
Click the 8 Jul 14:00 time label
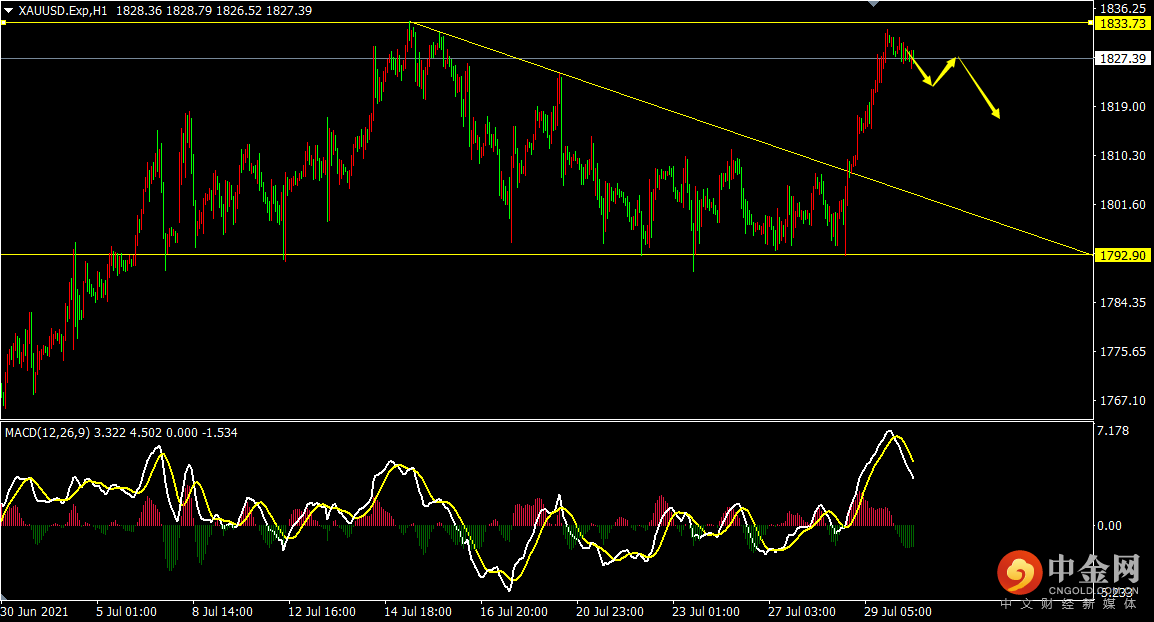[x=222, y=612]
